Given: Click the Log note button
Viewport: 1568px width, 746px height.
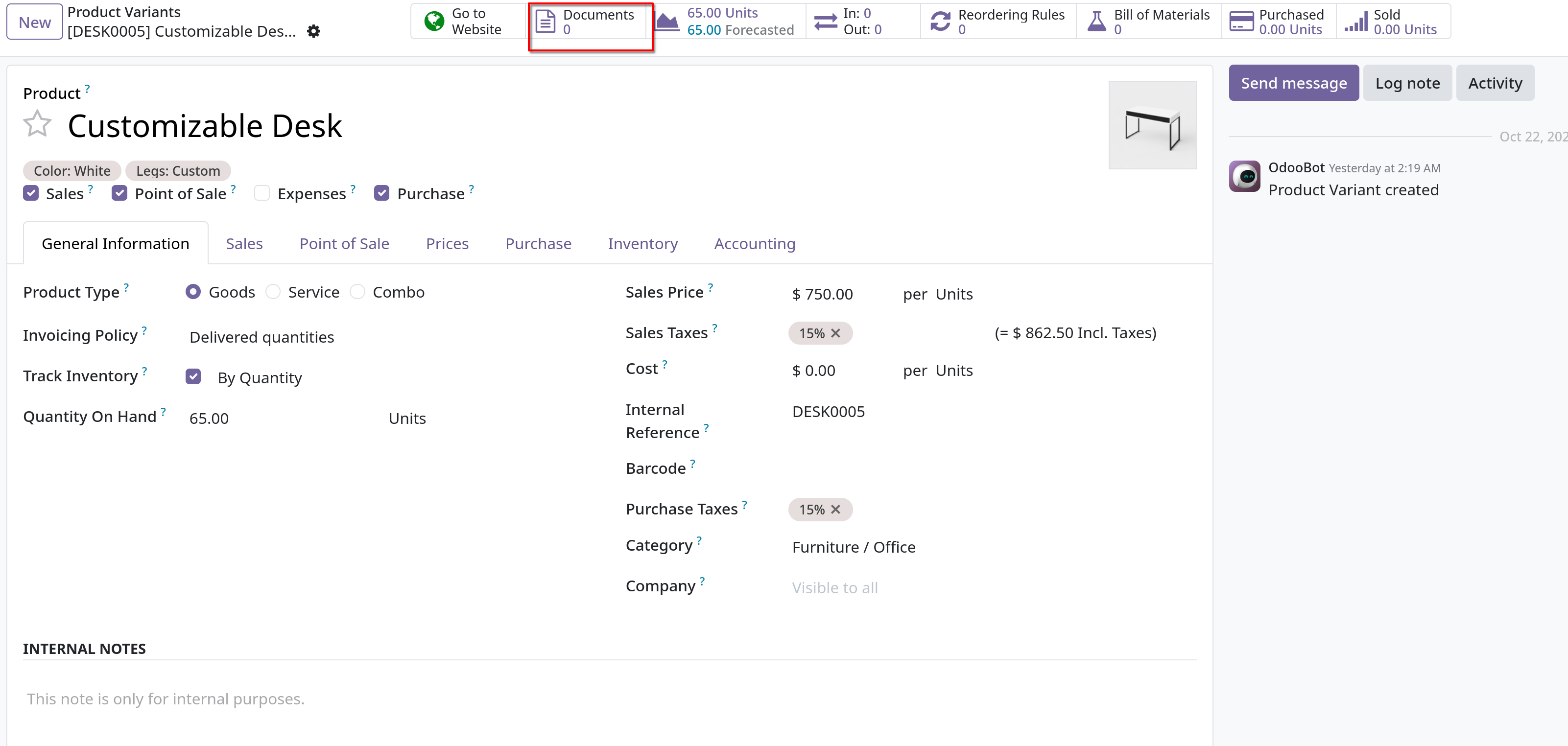Looking at the screenshot, I should click(x=1407, y=83).
